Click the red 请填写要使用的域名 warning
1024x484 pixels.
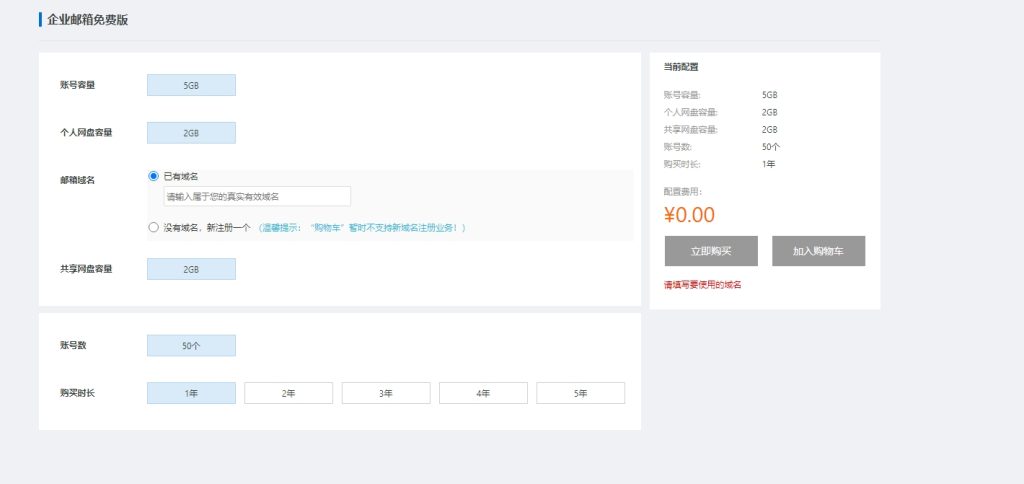tap(703, 285)
